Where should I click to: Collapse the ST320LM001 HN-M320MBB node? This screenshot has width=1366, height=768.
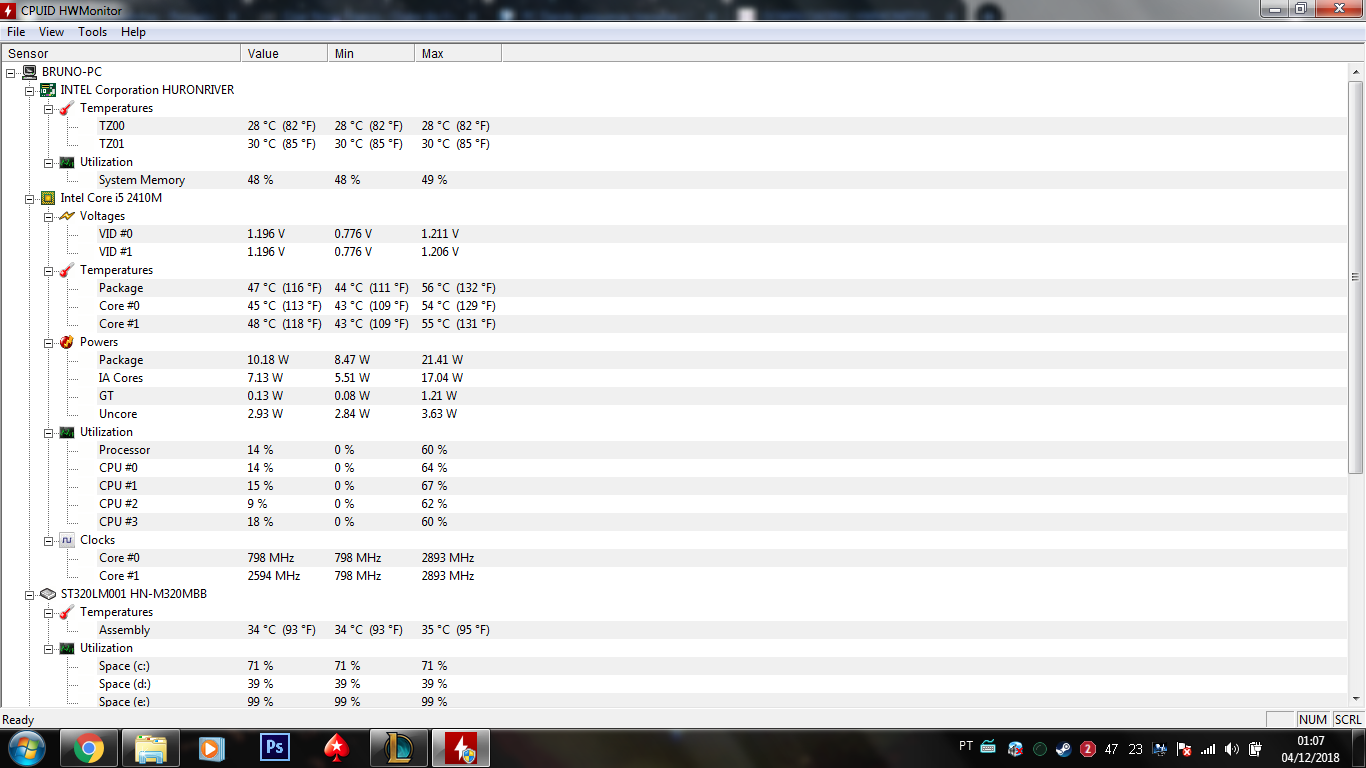point(30,594)
